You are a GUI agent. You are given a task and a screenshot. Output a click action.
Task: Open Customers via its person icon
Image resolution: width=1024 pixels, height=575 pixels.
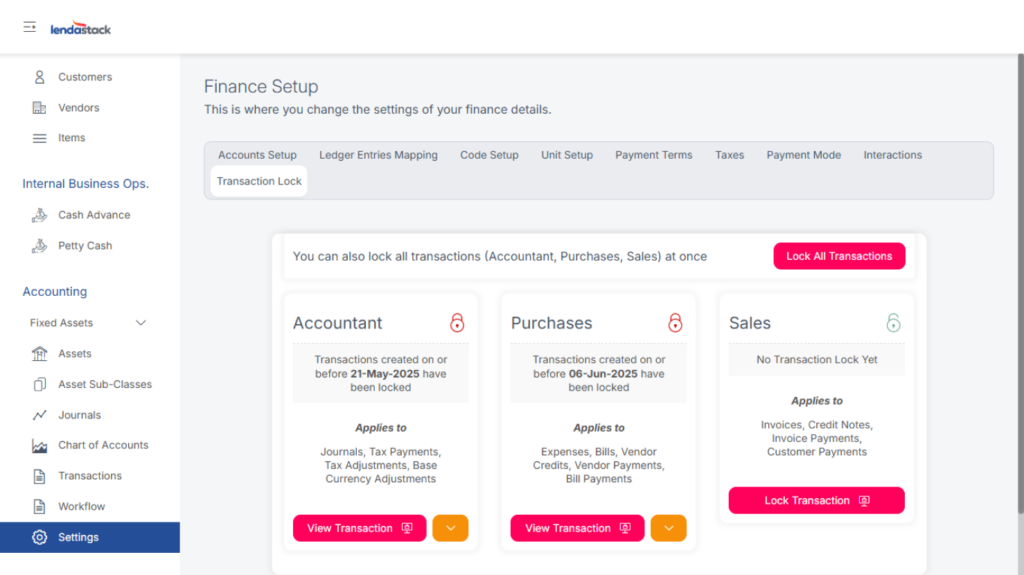[40, 77]
